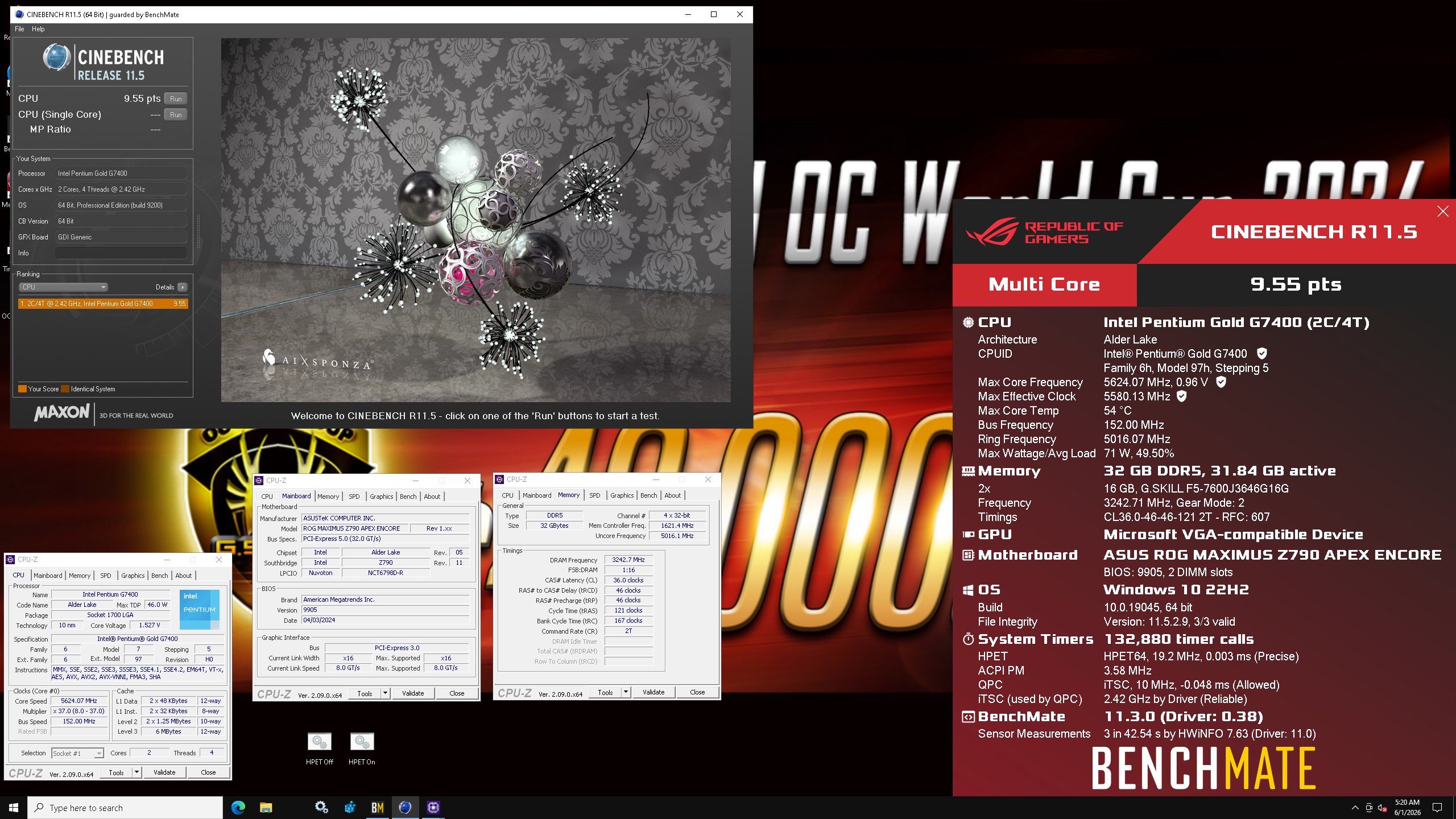
Task: Click Validate in CPU-Z Memory window
Action: [x=653, y=692]
